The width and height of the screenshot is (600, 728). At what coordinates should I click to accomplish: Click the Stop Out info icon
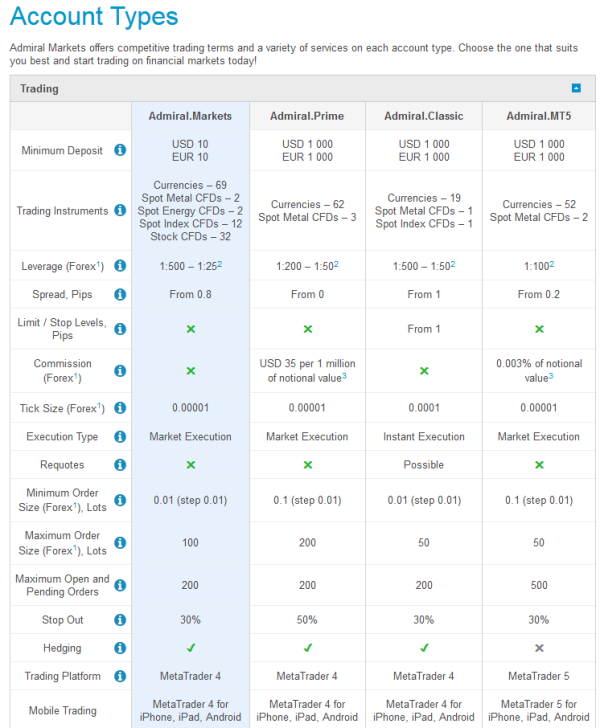click(120, 620)
